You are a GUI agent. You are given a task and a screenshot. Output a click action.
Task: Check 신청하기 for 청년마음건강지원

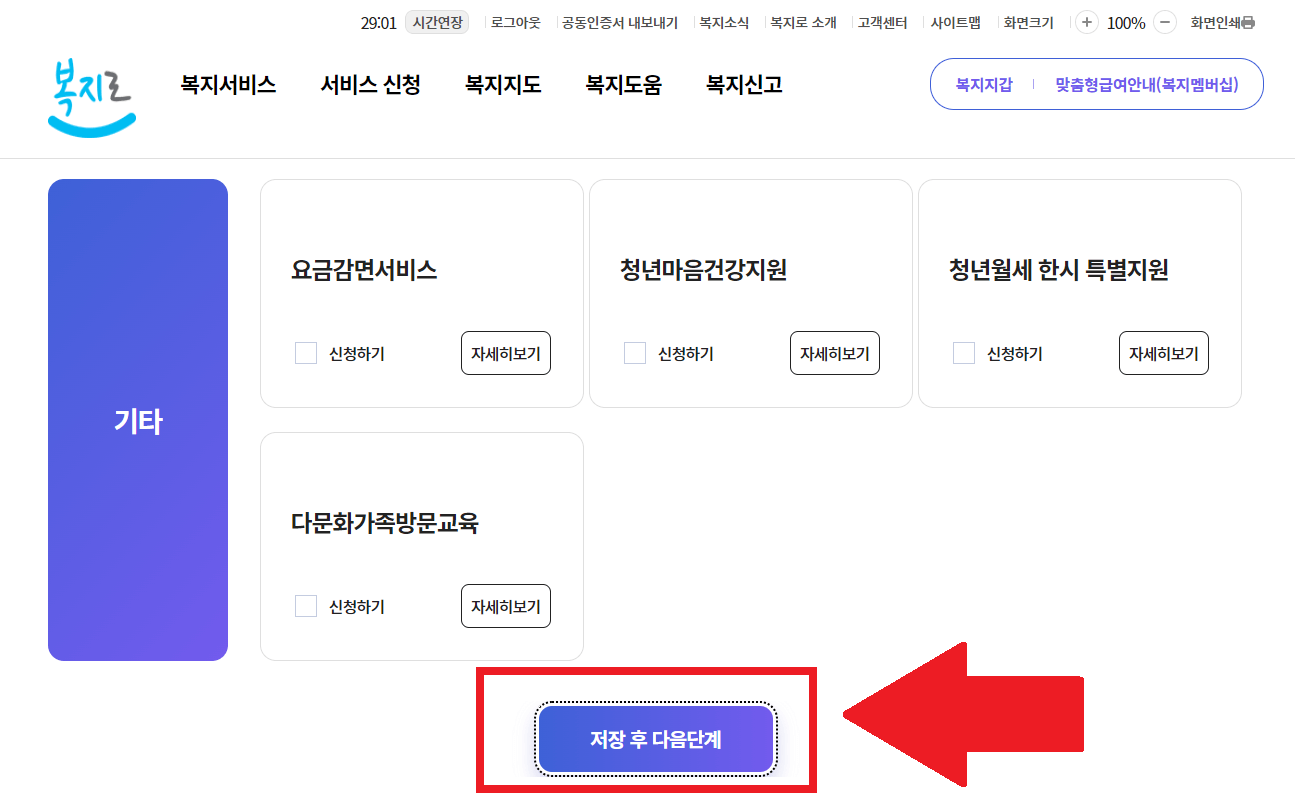tap(634, 352)
